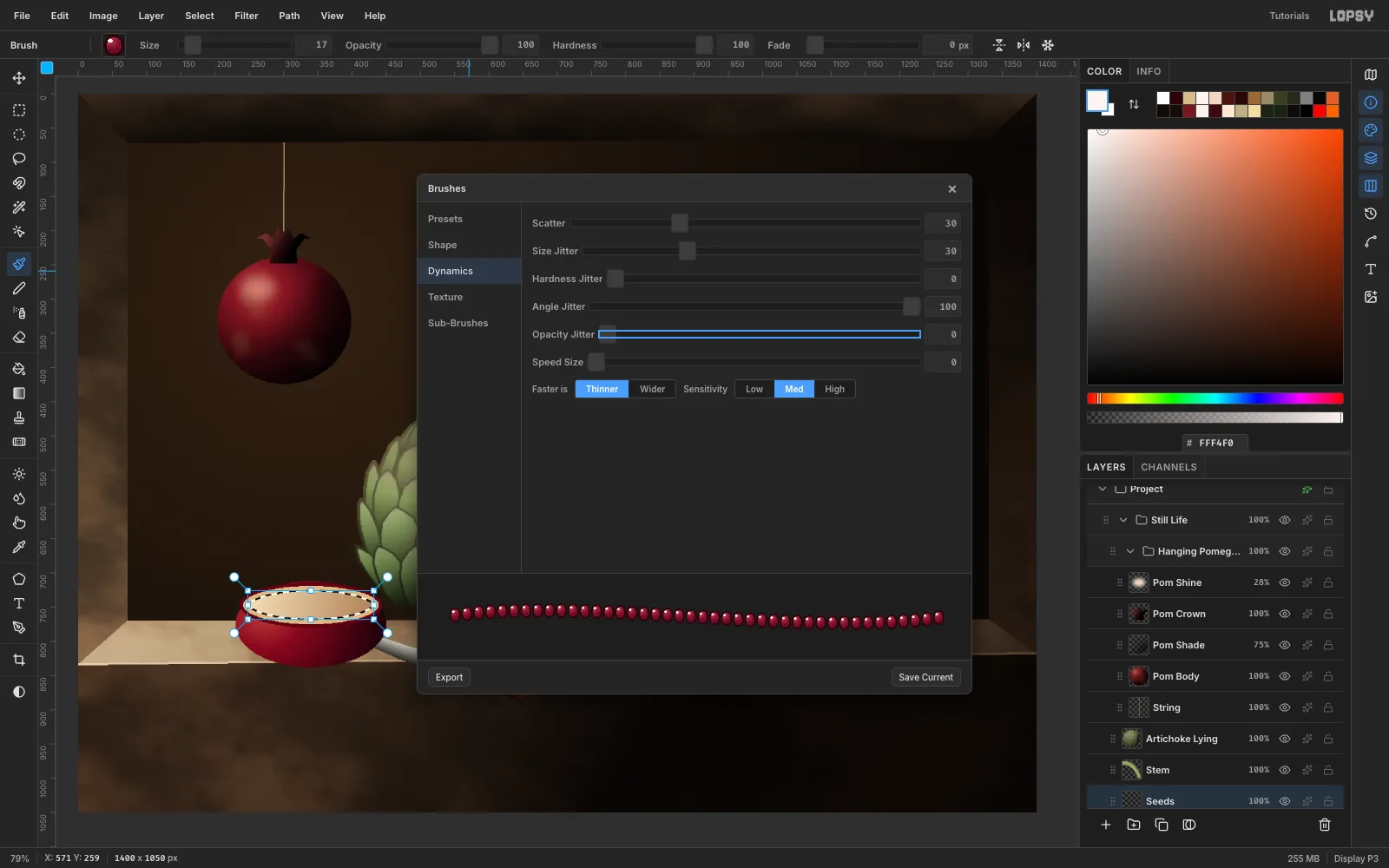Image resolution: width=1389 pixels, height=868 pixels.
Task: Click the Size value field 17
Action: pyautogui.click(x=313, y=45)
